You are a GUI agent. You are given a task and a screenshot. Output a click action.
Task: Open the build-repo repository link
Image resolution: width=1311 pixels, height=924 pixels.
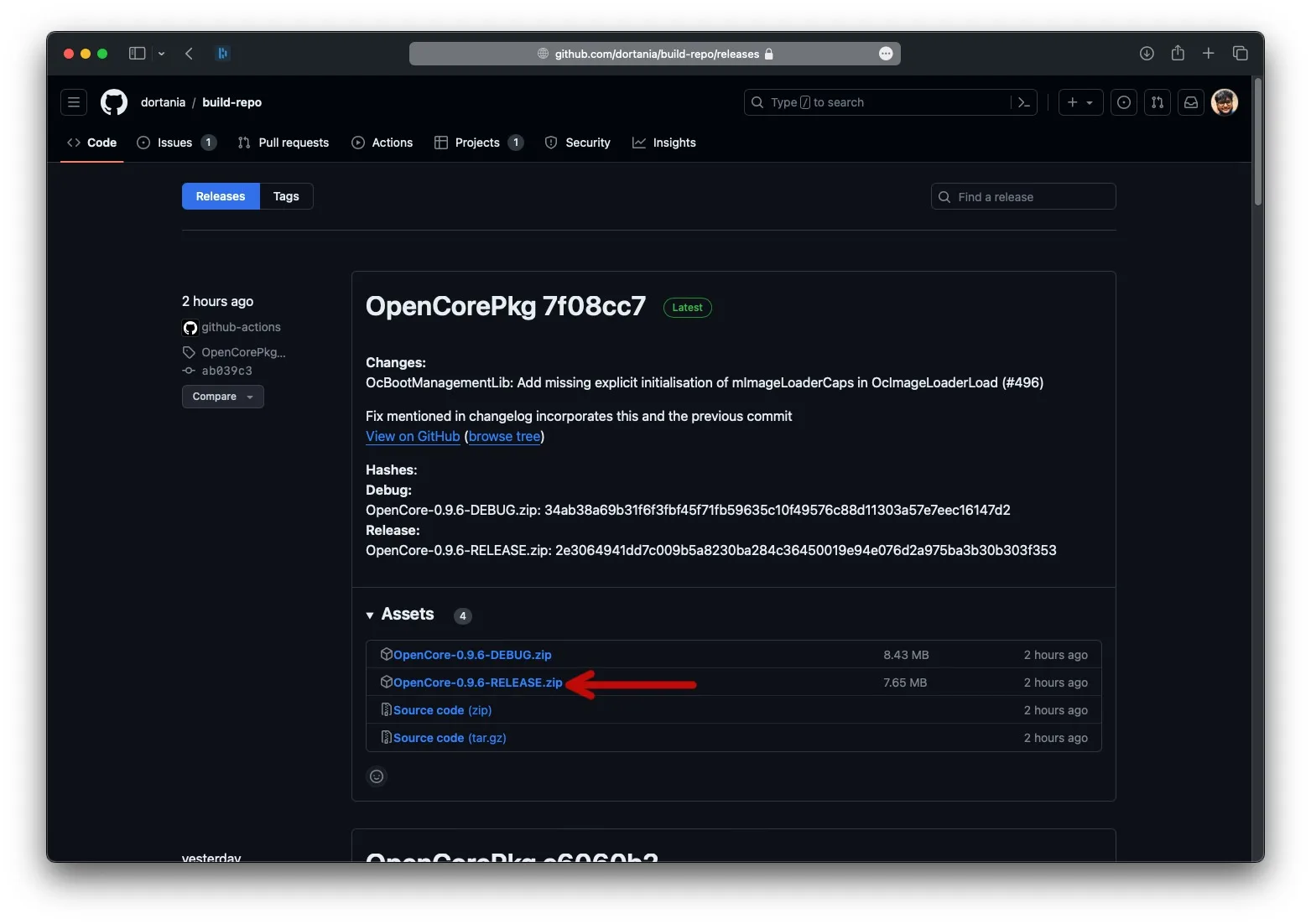click(x=232, y=102)
